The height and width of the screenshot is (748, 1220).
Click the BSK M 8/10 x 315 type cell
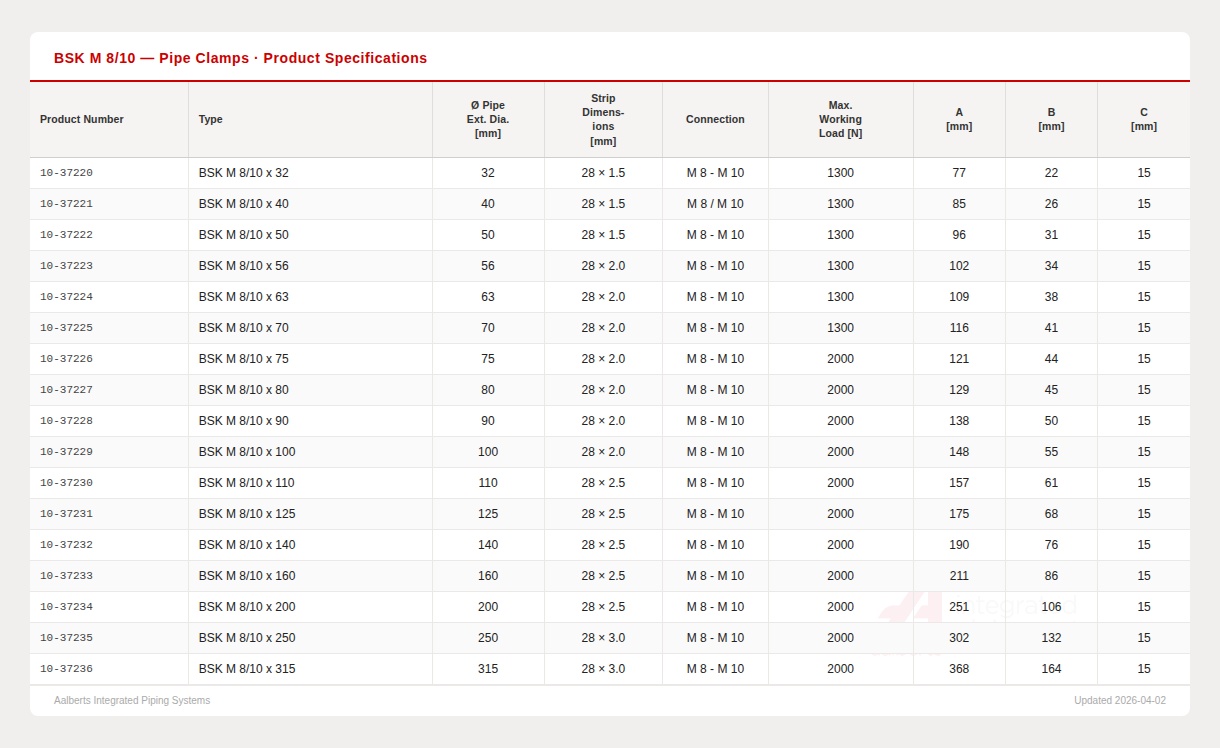[x=247, y=669]
